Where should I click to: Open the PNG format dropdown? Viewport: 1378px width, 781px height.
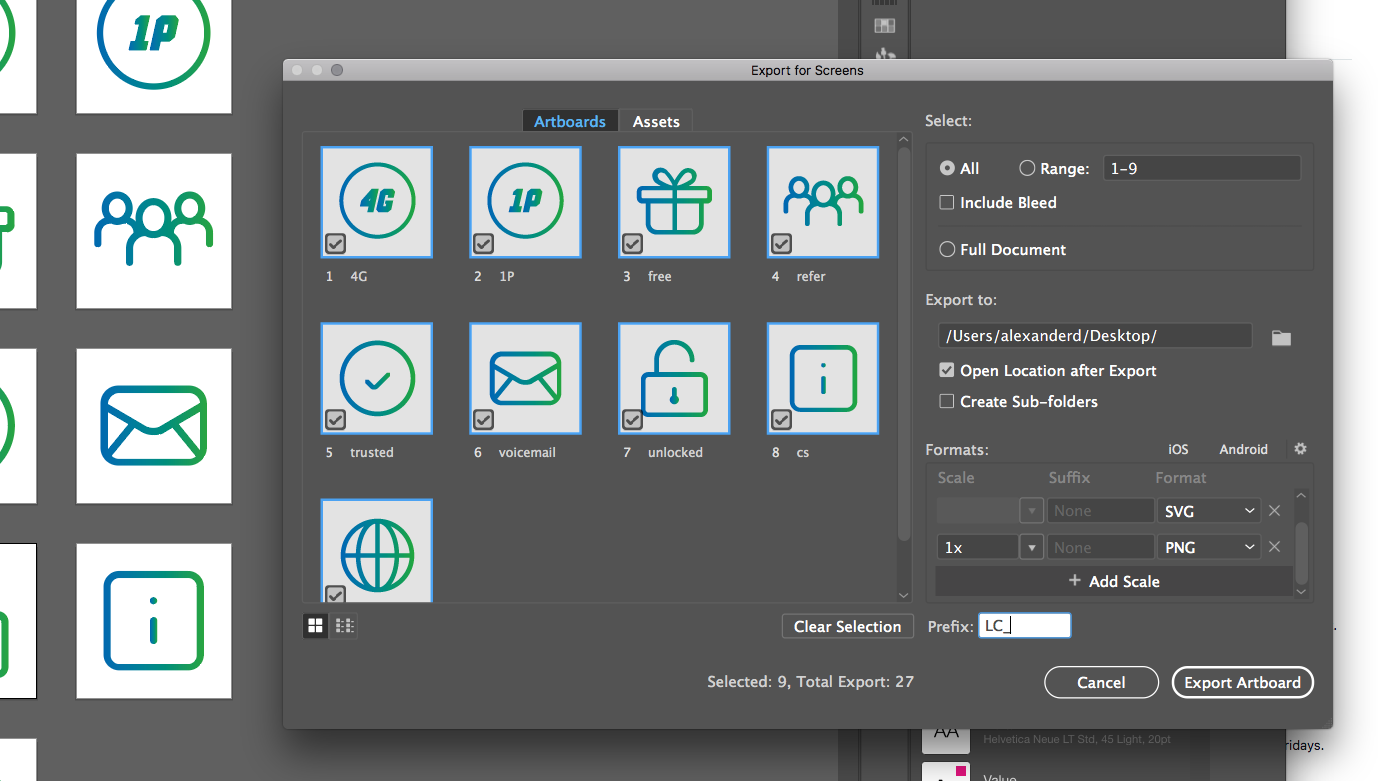[x=1209, y=546]
